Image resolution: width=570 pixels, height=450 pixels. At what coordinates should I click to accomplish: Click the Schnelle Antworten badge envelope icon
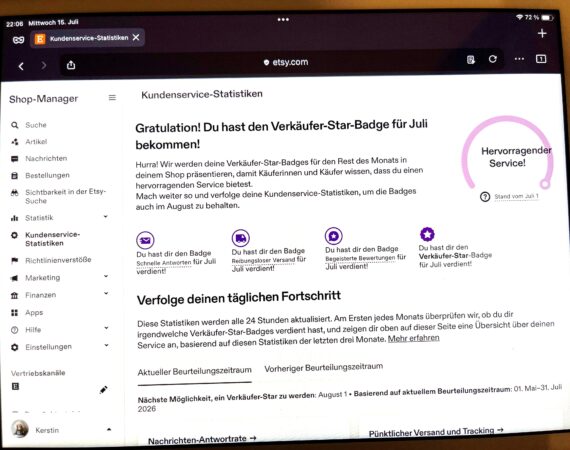[145, 240]
